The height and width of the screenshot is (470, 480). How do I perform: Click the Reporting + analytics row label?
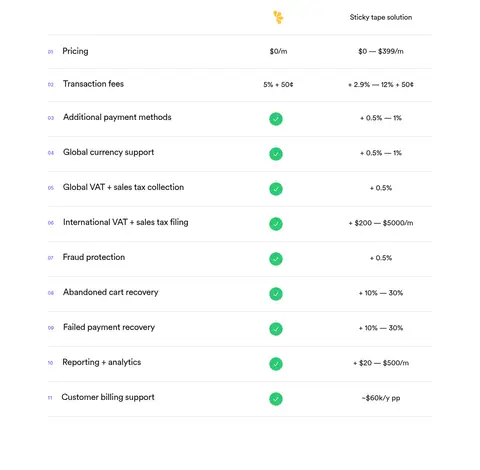(102, 362)
